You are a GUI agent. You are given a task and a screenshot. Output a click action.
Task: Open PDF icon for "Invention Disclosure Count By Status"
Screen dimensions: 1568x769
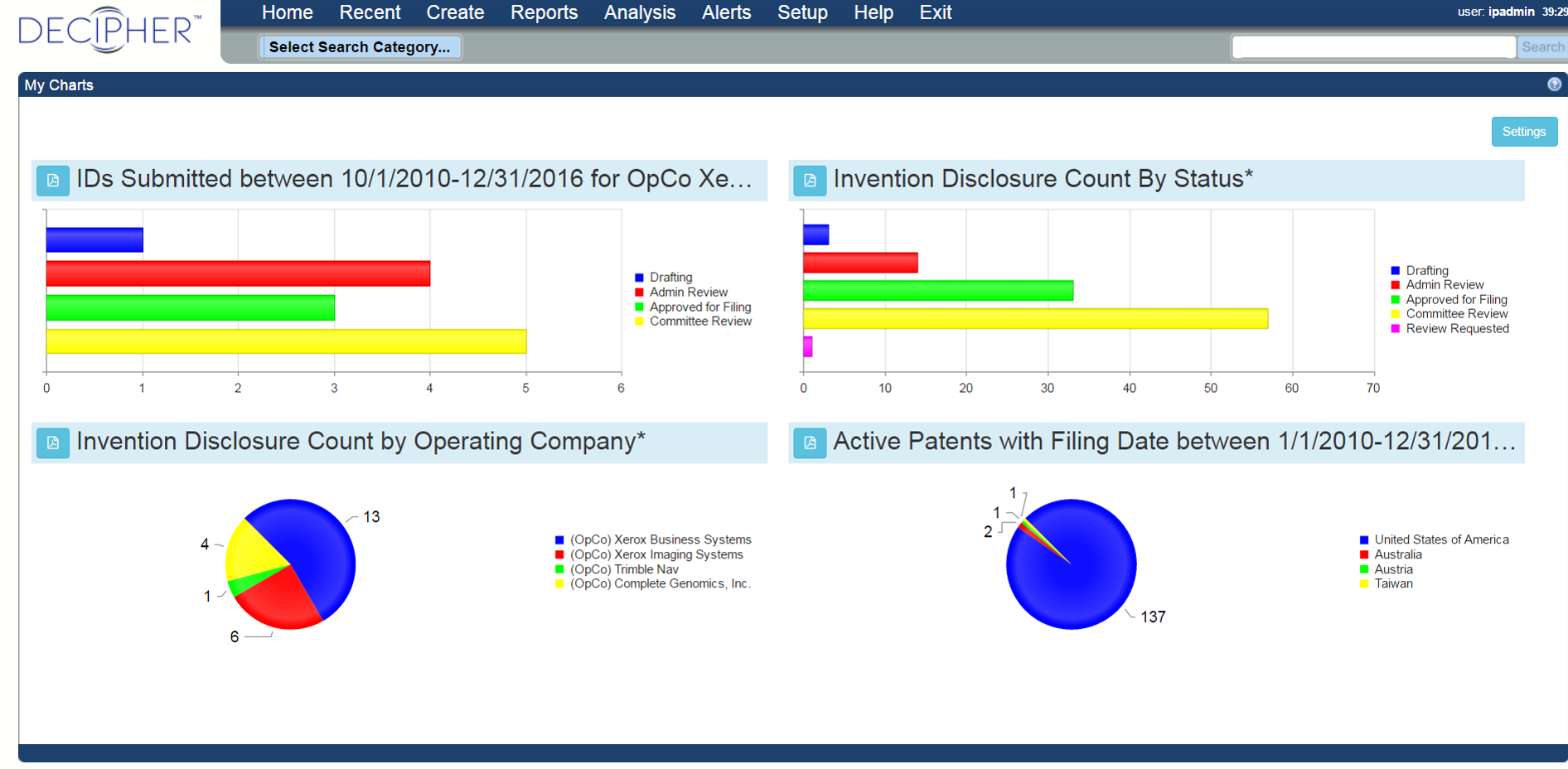click(x=810, y=180)
